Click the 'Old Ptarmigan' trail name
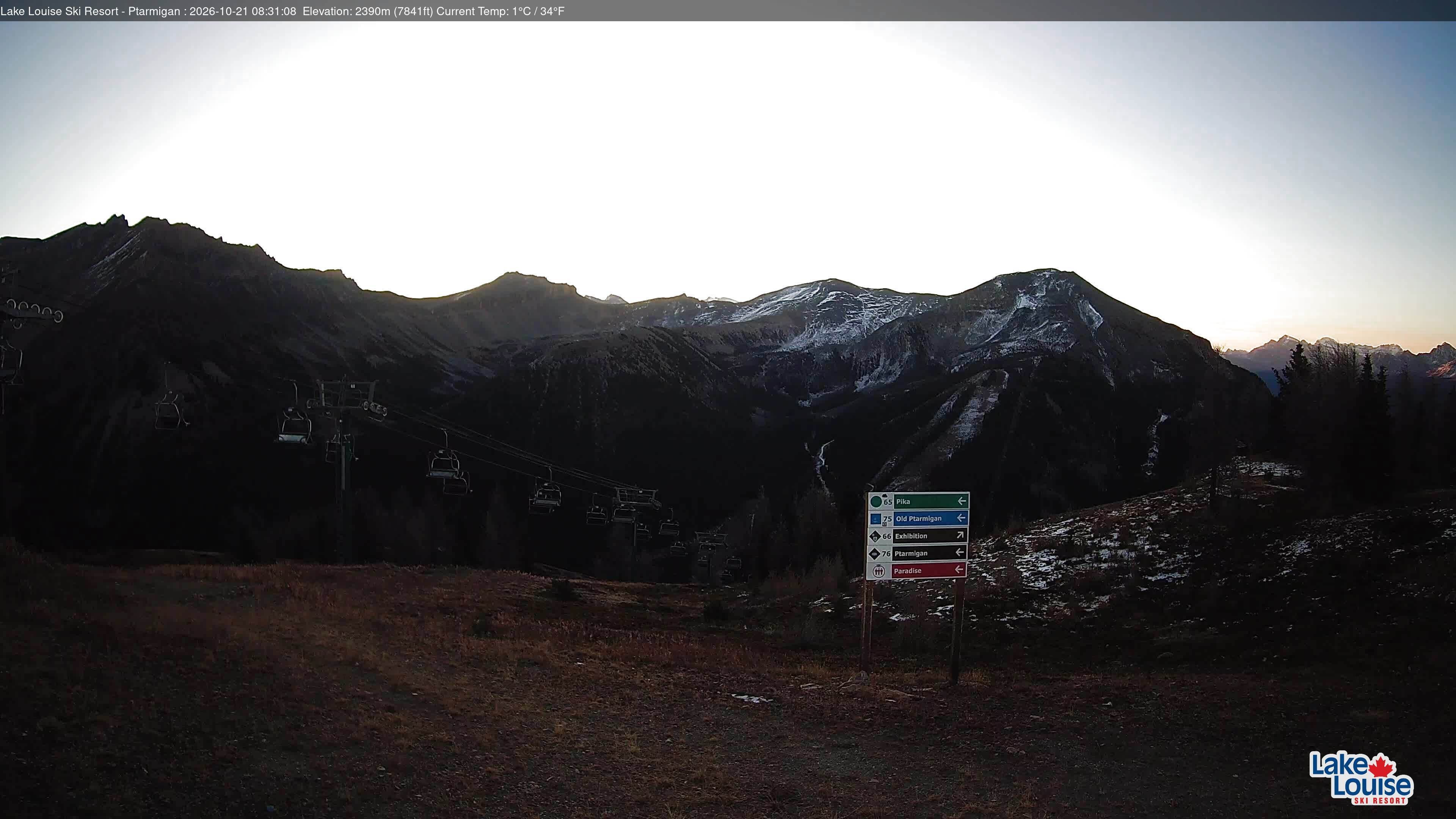 (x=918, y=519)
